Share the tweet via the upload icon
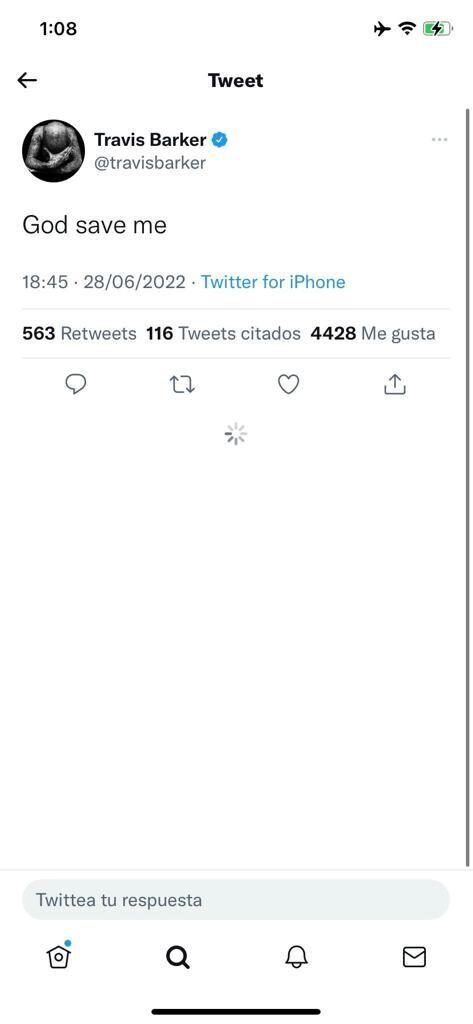This screenshot has width=473, height=1024. (394, 385)
